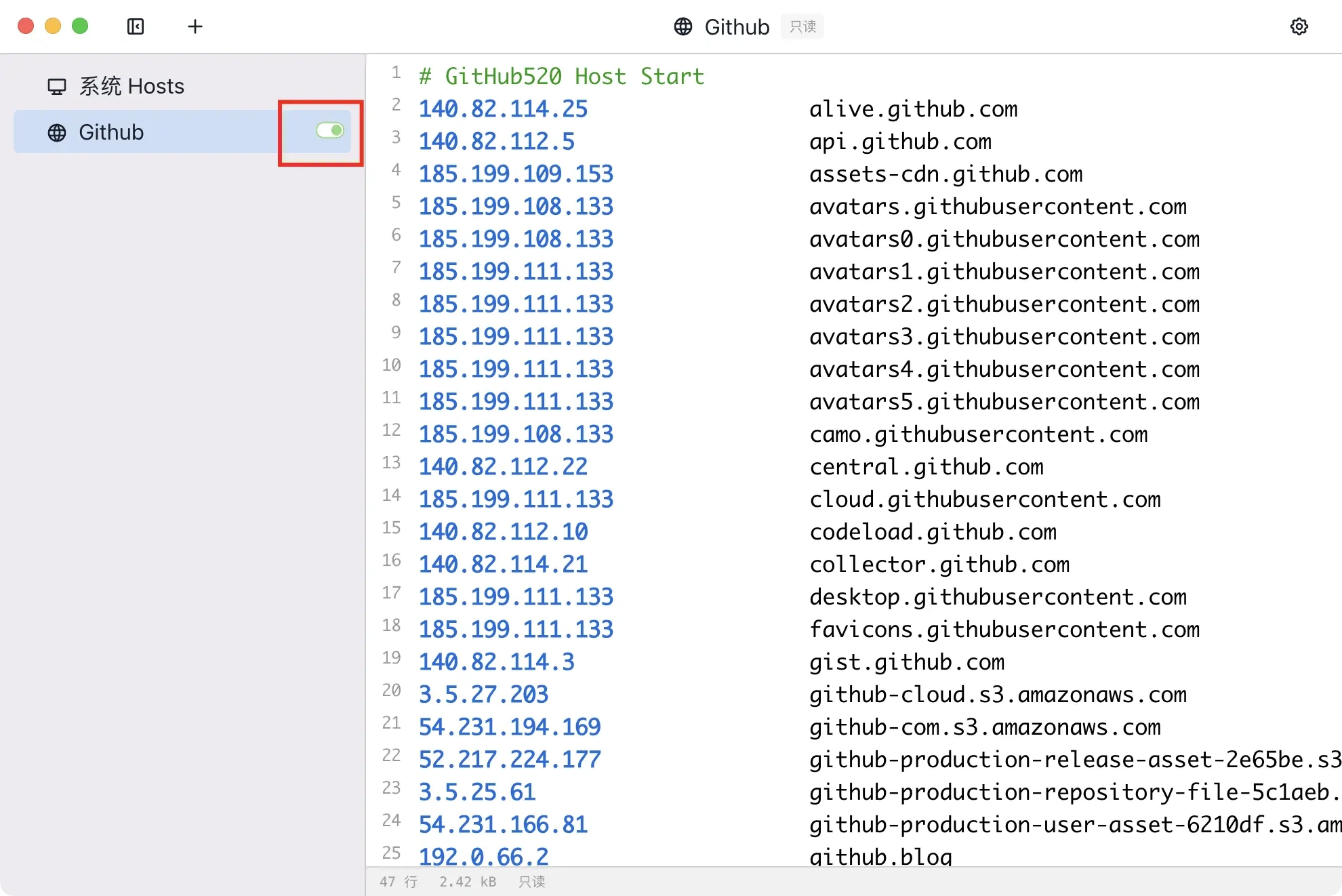
Task: Click hostname cloud.githubusercontent.com
Action: click(985, 499)
